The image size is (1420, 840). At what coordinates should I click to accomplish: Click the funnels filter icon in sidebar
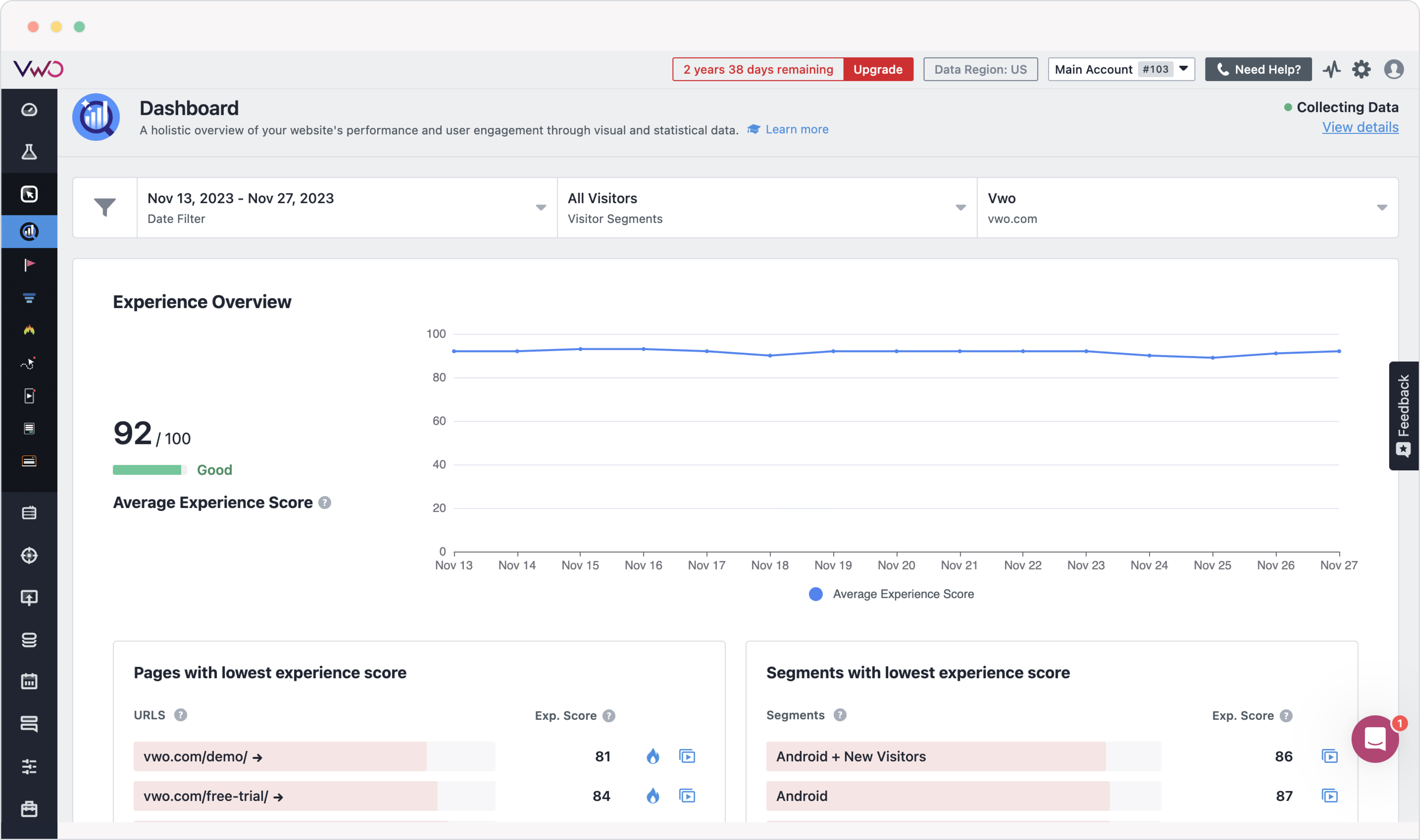coord(29,298)
